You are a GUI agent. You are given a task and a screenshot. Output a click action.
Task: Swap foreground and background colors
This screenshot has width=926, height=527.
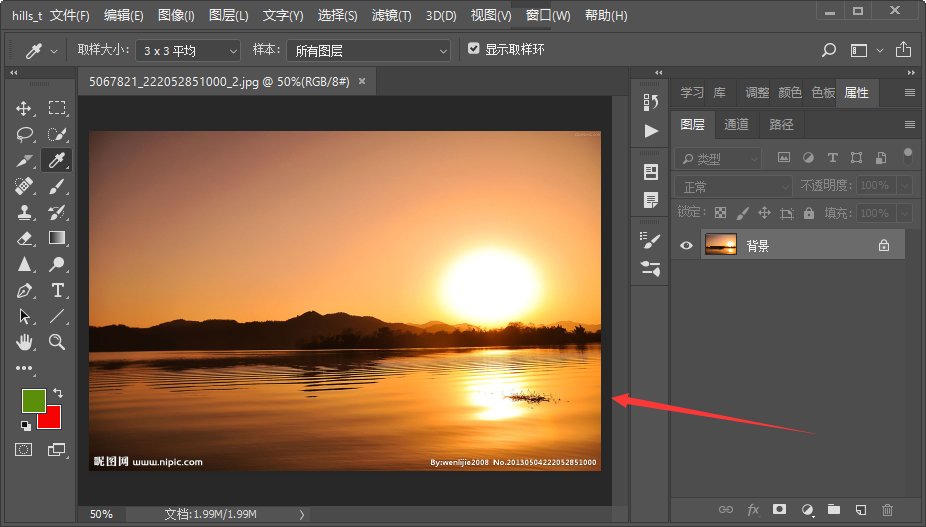(x=58, y=392)
